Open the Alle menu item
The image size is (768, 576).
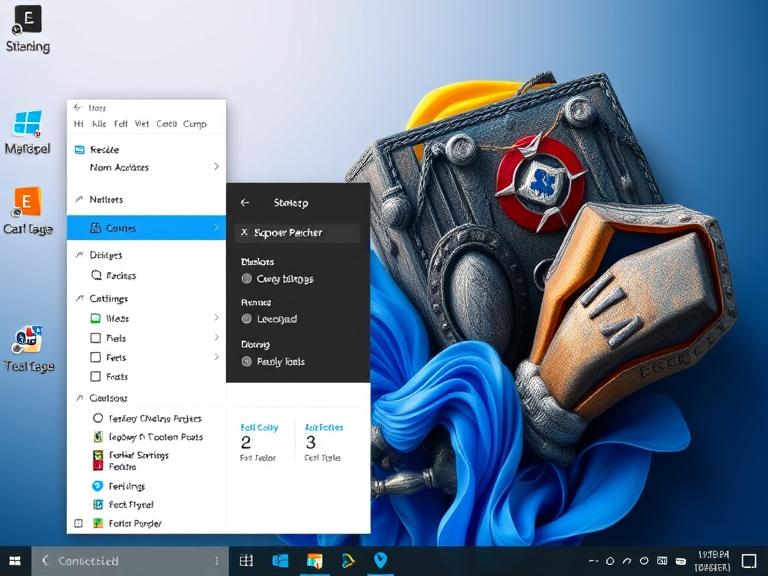tap(99, 124)
